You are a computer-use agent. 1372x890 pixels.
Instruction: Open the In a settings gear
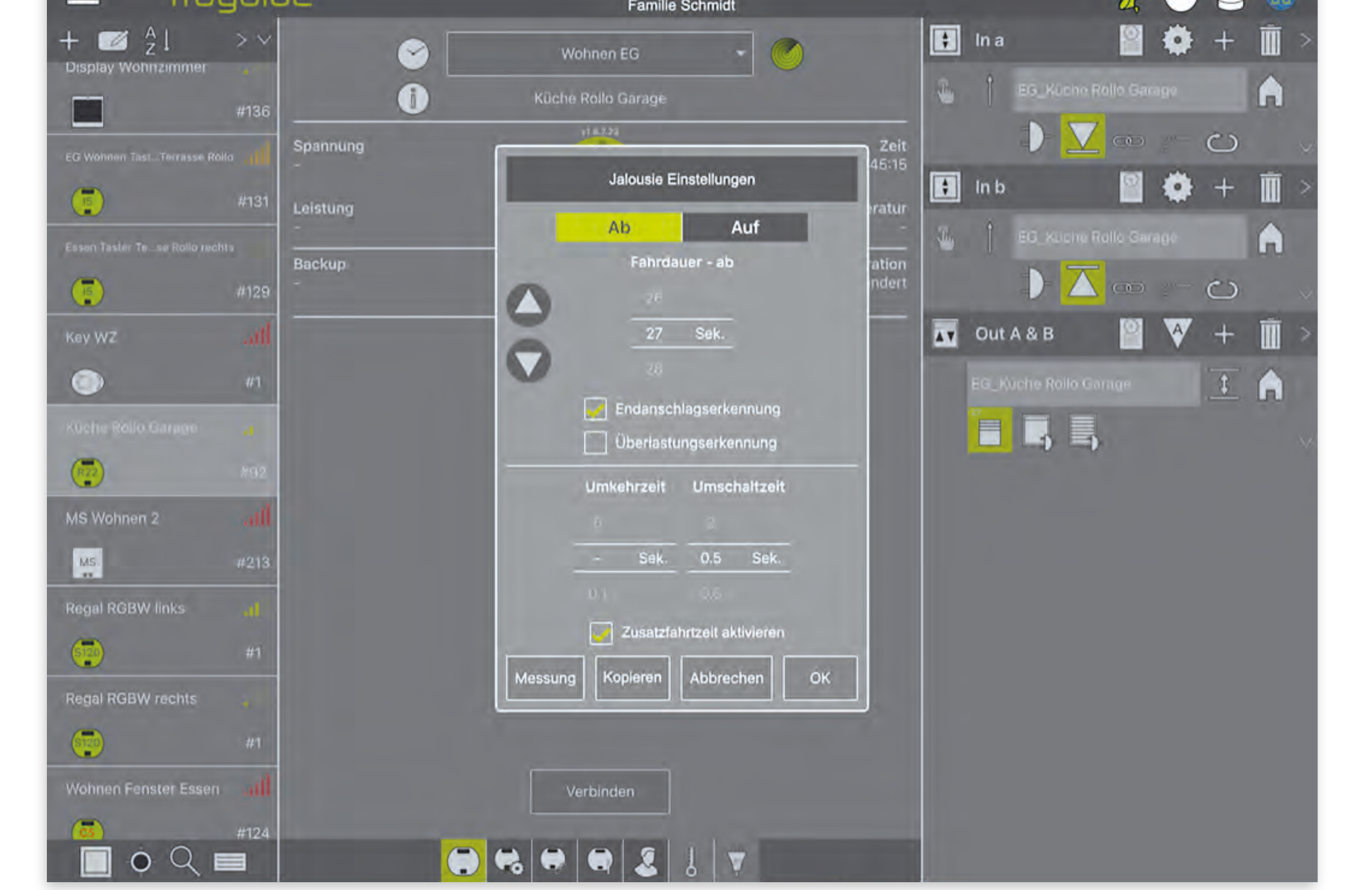click(1177, 40)
